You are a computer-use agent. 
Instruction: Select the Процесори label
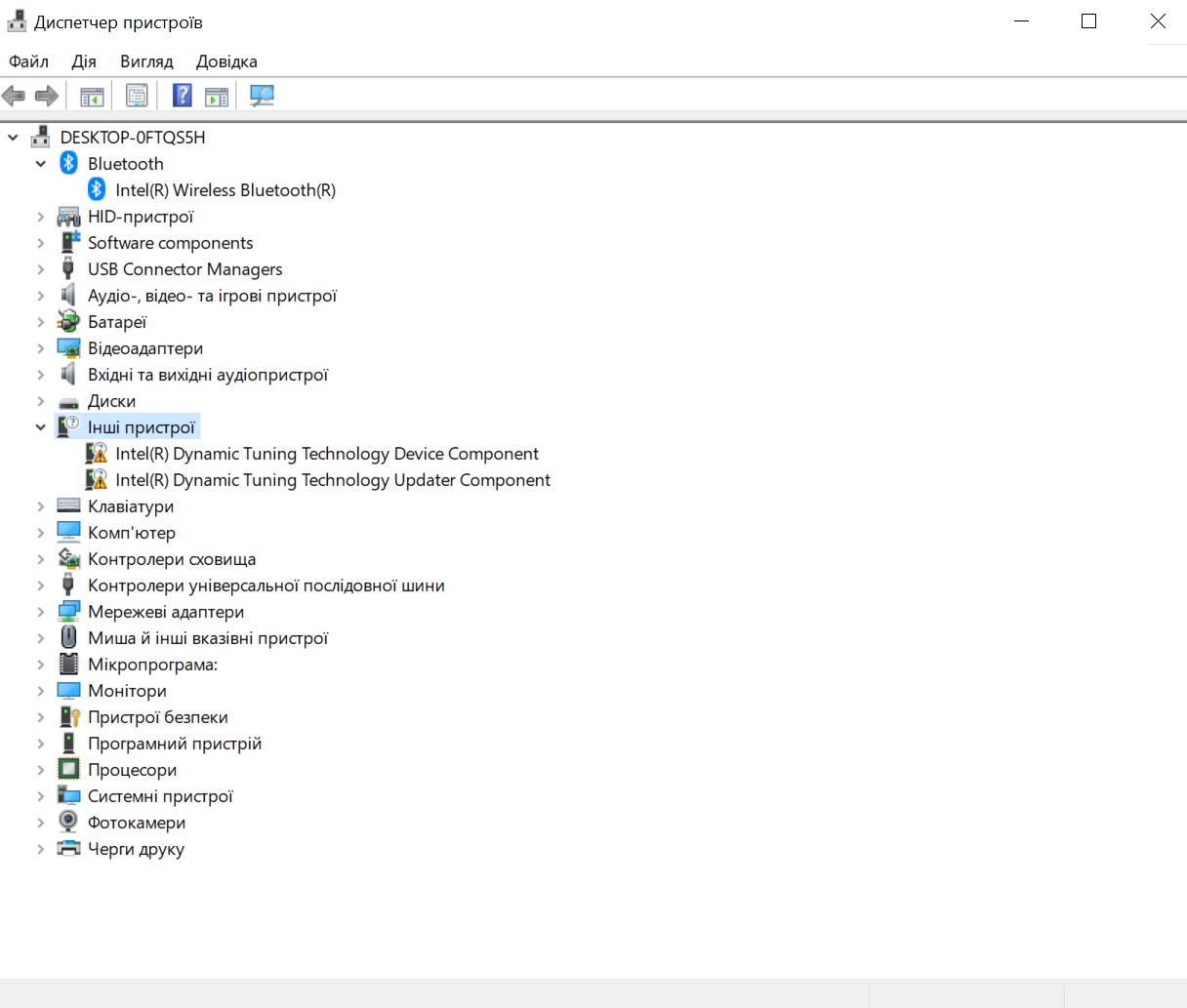tap(133, 769)
